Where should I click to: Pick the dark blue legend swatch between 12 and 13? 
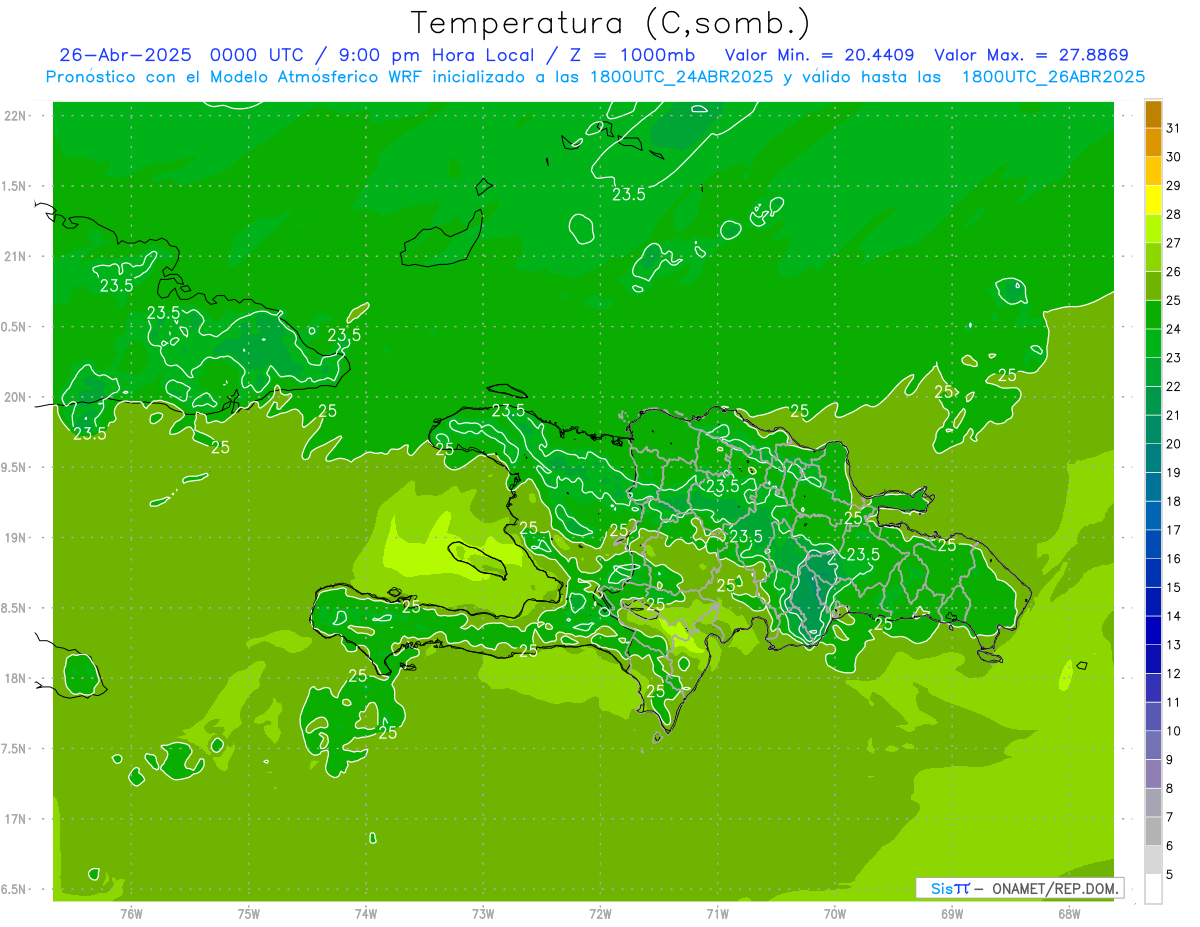coord(1153,660)
